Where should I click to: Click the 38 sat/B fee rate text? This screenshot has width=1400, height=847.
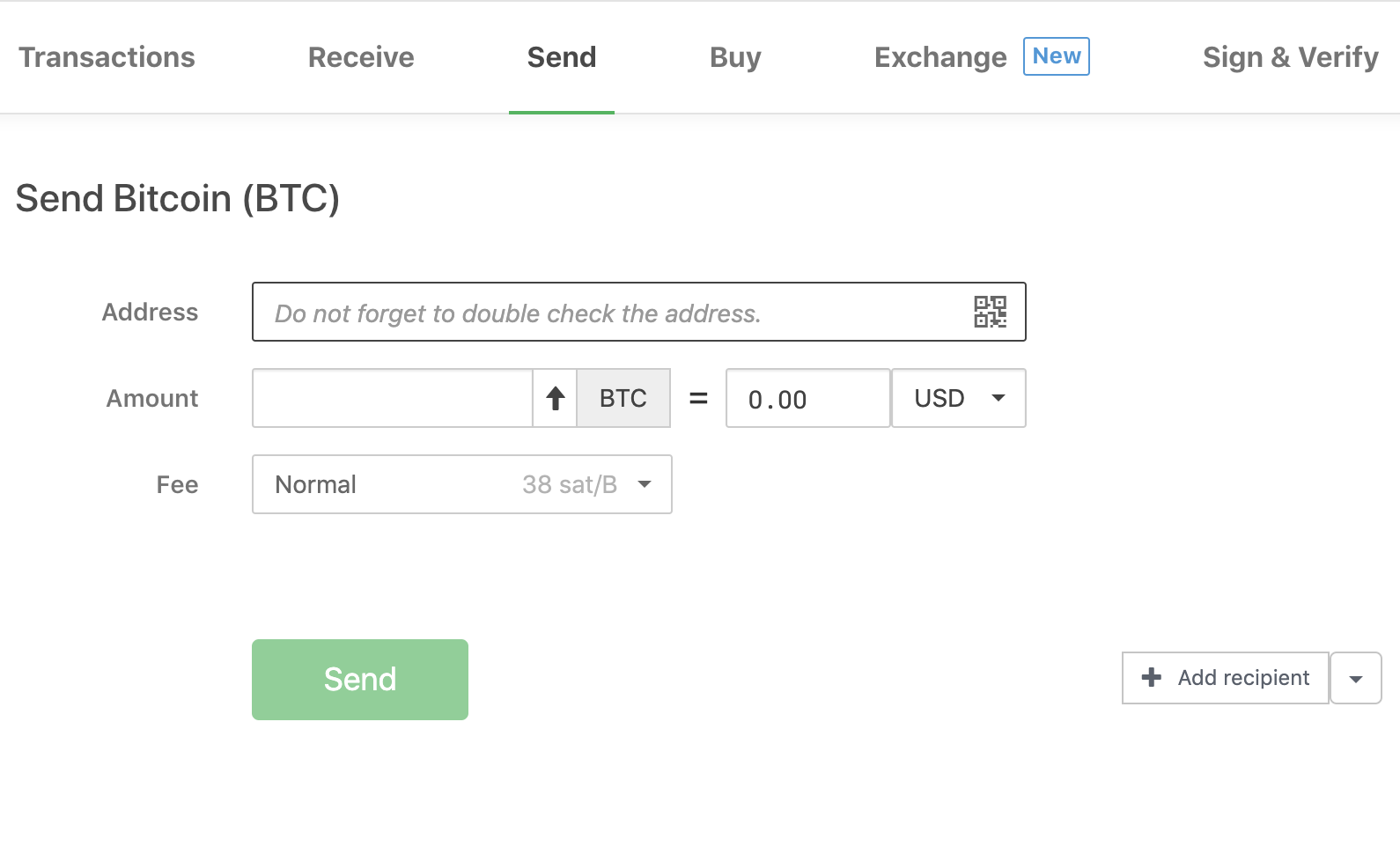(x=570, y=484)
